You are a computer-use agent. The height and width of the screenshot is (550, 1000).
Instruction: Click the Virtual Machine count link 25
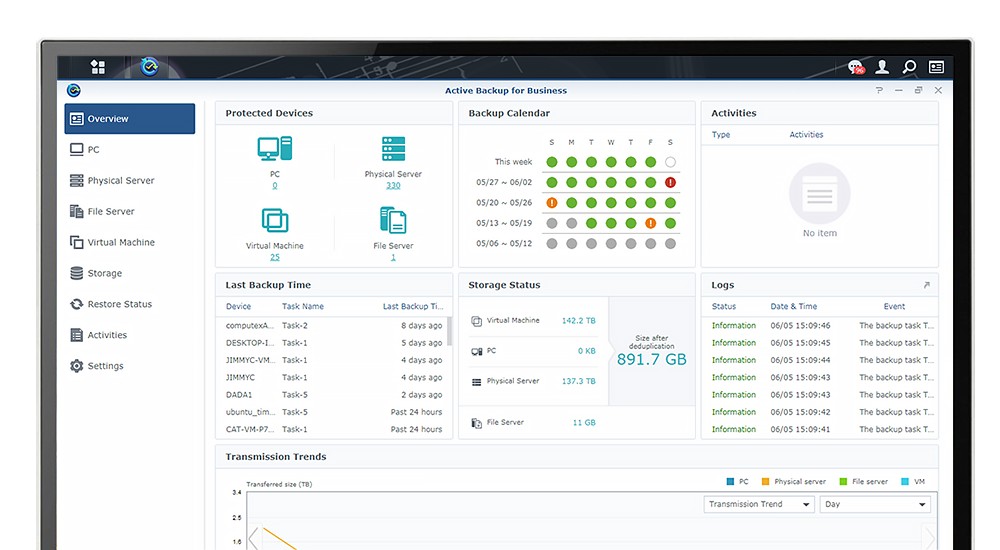click(275, 257)
